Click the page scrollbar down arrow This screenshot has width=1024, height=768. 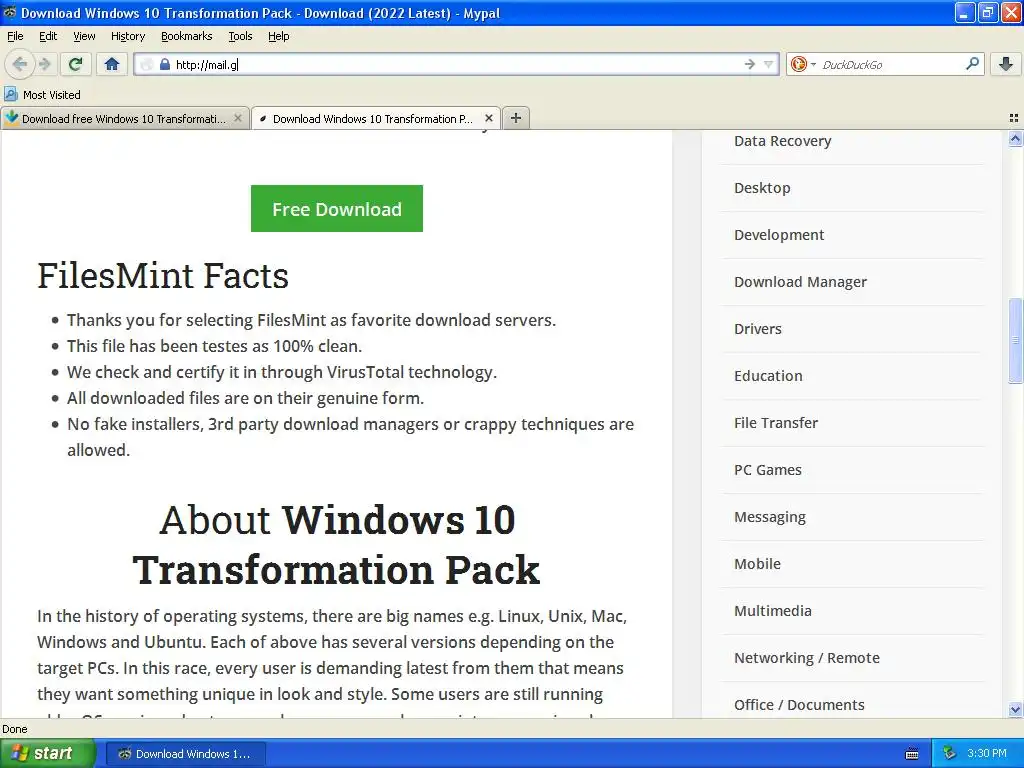tap(1015, 709)
